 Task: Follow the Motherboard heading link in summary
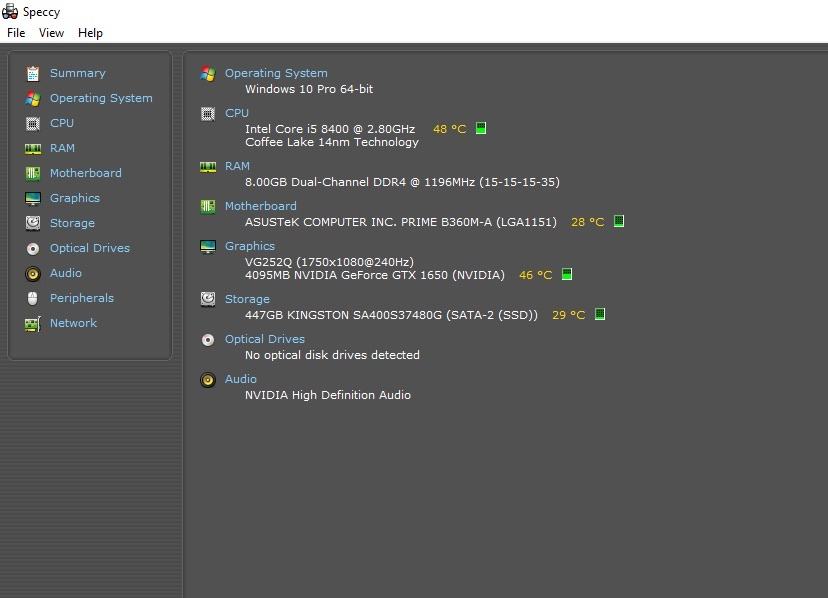pos(261,206)
